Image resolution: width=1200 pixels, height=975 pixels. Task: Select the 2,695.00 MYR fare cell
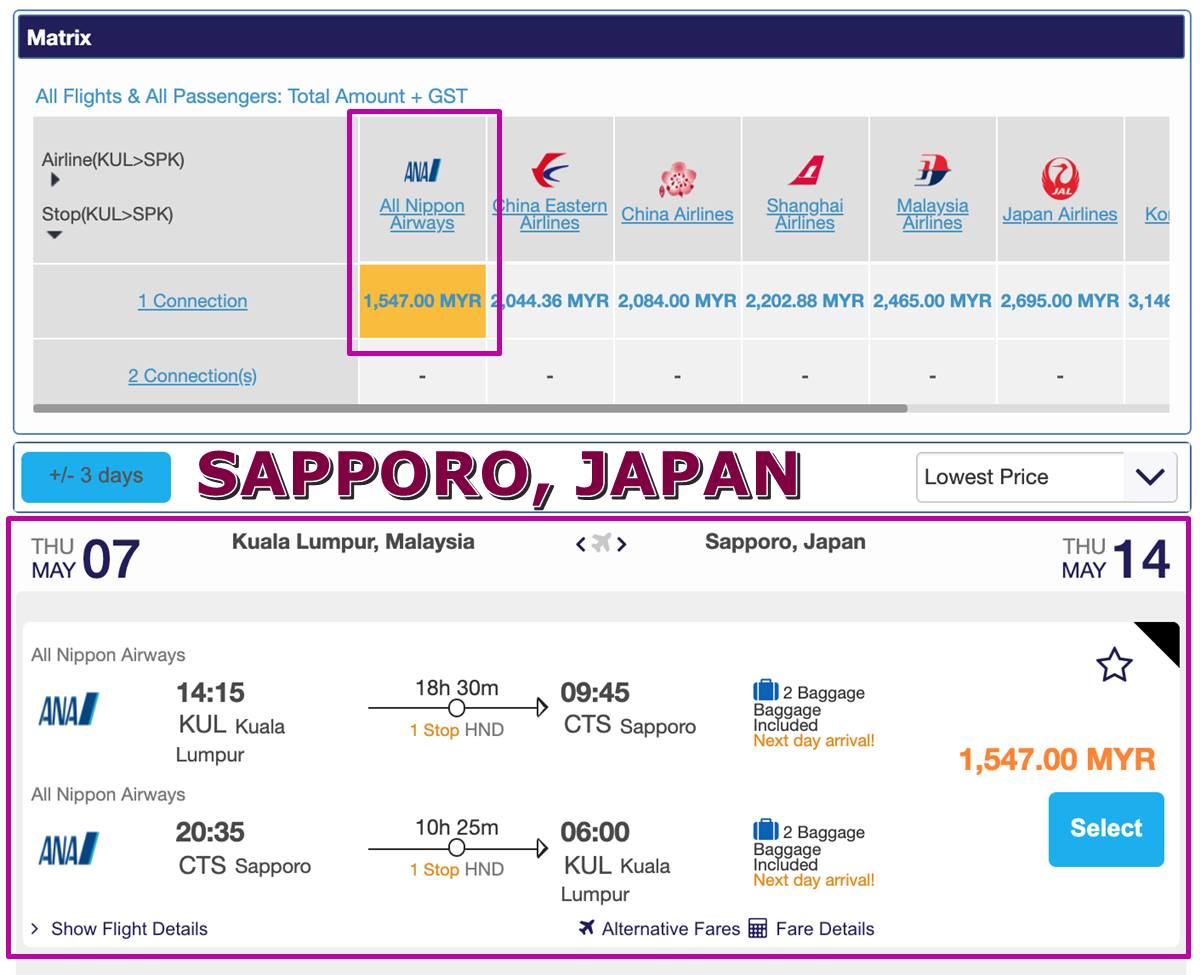click(x=1060, y=301)
